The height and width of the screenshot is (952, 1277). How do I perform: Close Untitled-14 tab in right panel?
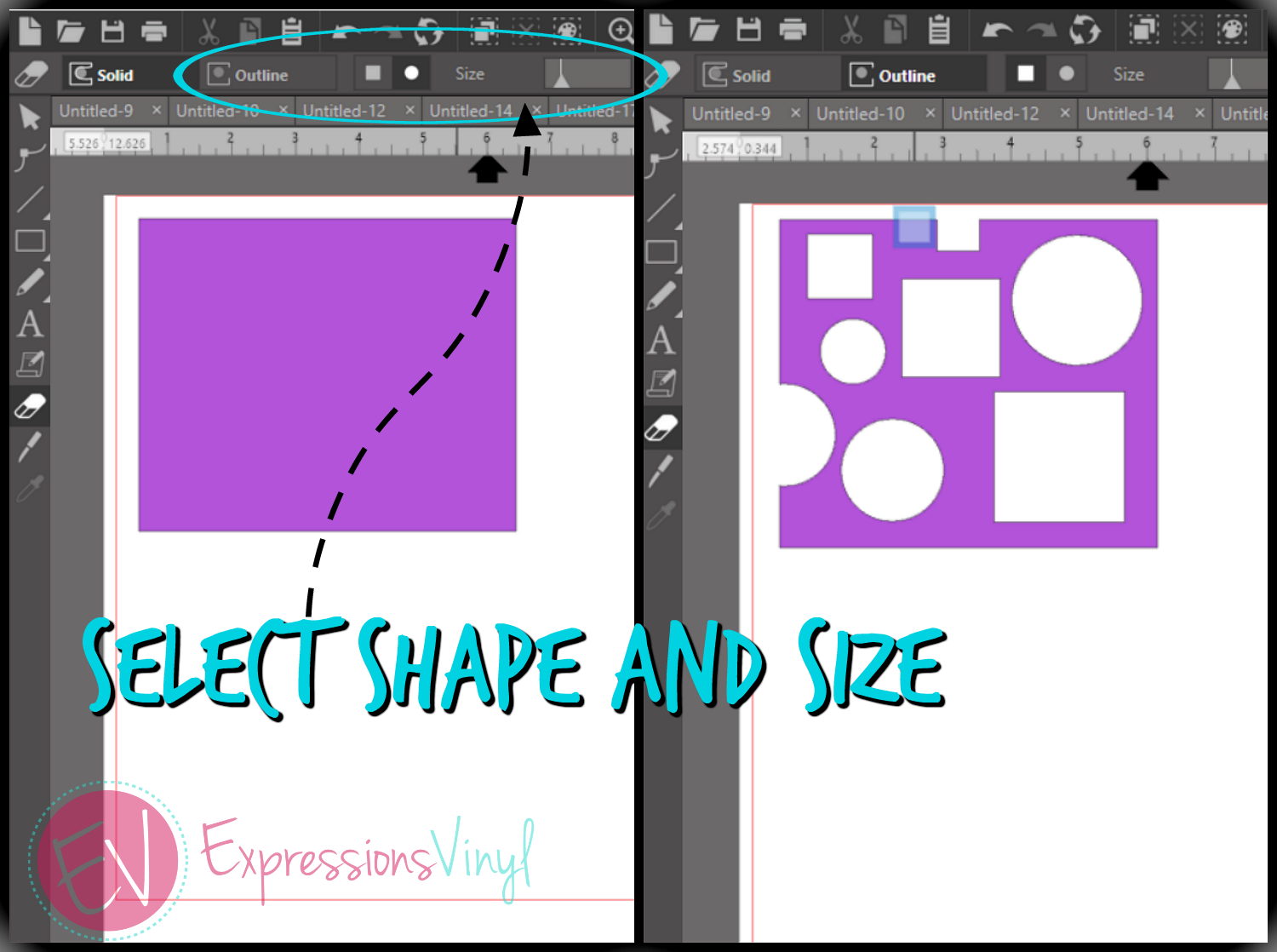click(x=1200, y=112)
